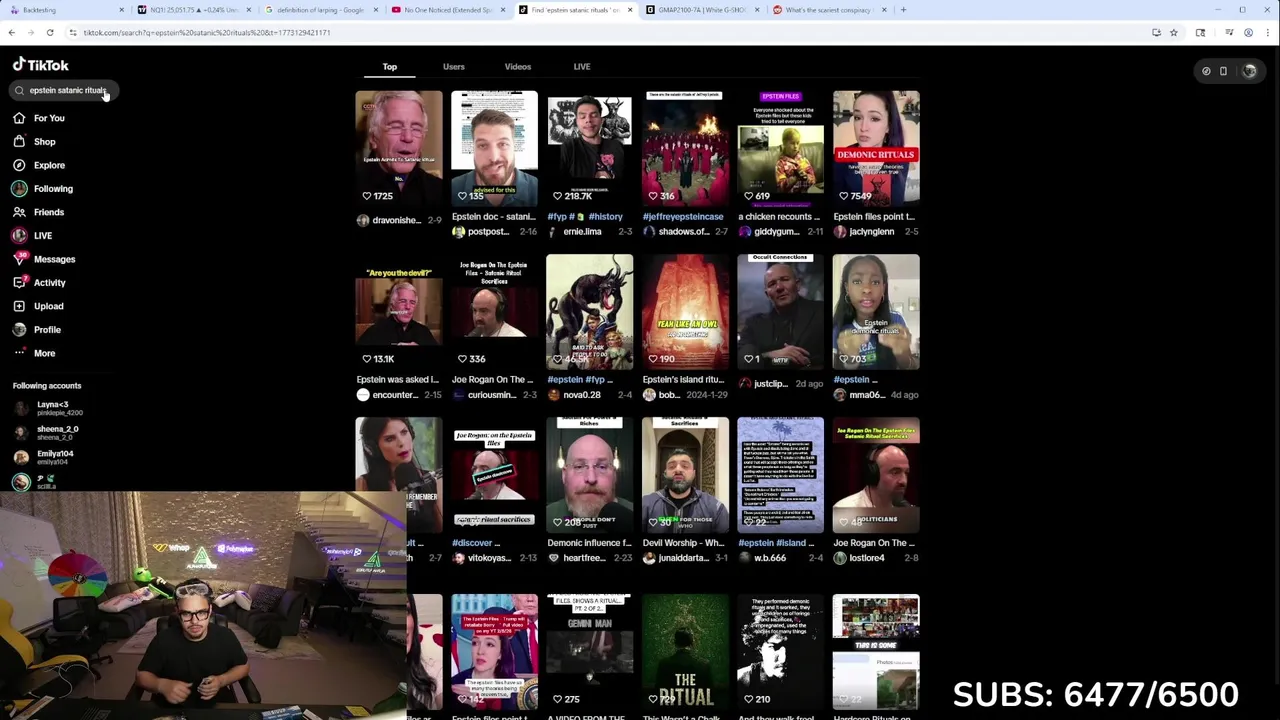
Task: Open the 'What's the scariest conspiracy' tab
Action: tap(830, 10)
